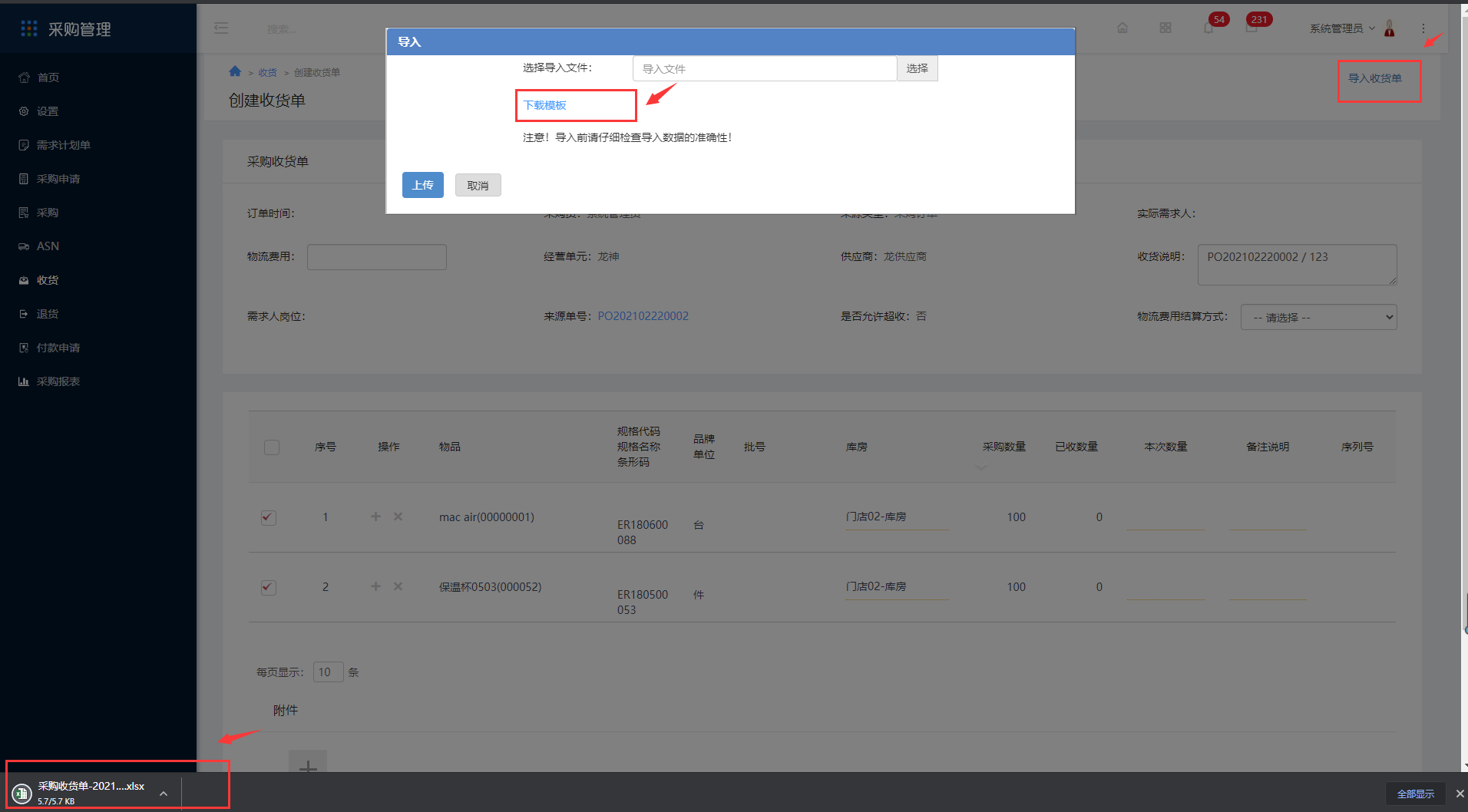Open the 系统管理员 user dropdown
Viewport: 1468px width, 812px height.
pyautogui.click(x=1342, y=28)
